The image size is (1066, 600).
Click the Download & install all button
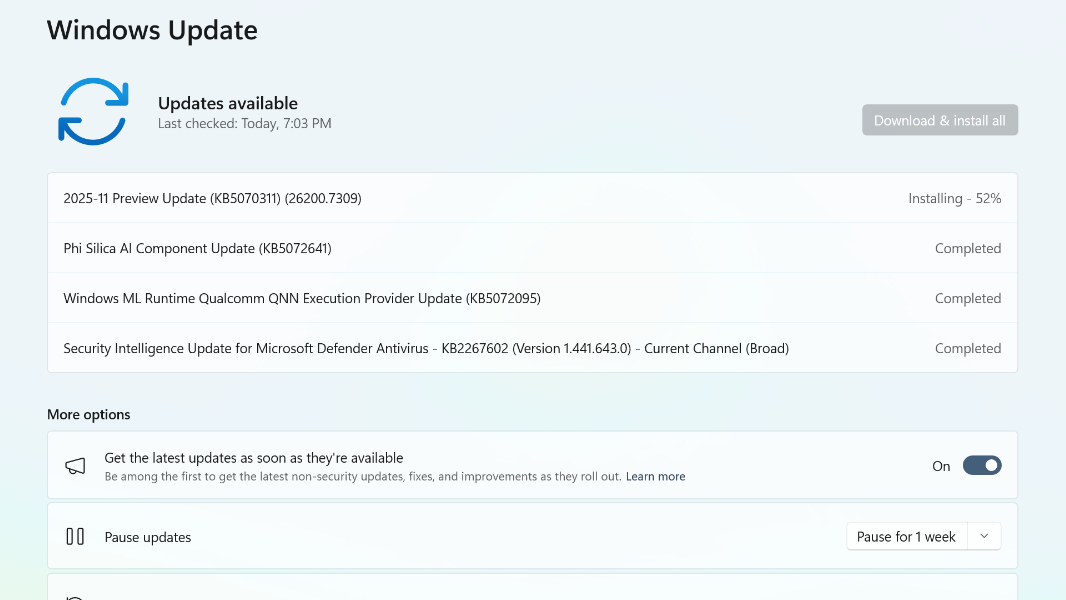pos(939,119)
